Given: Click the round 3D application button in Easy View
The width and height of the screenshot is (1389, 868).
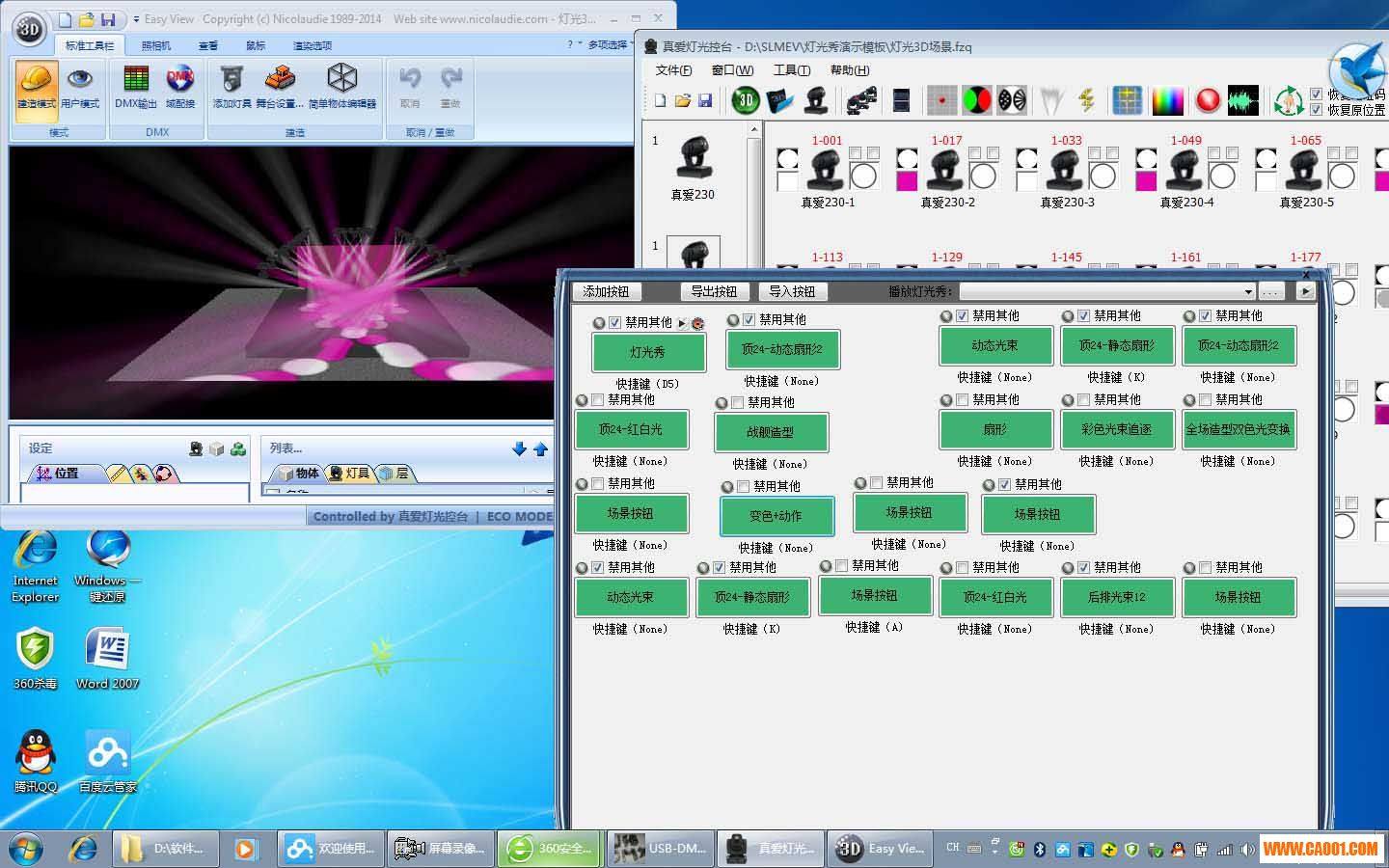Looking at the screenshot, I should click(x=29, y=29).
